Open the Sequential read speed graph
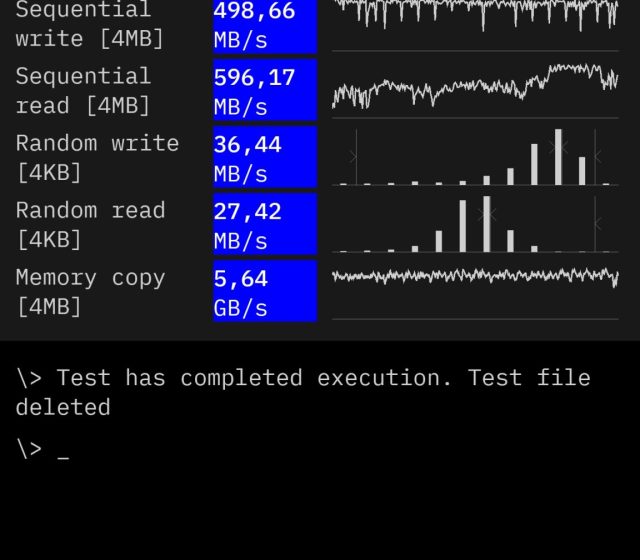 pos(475,90)
